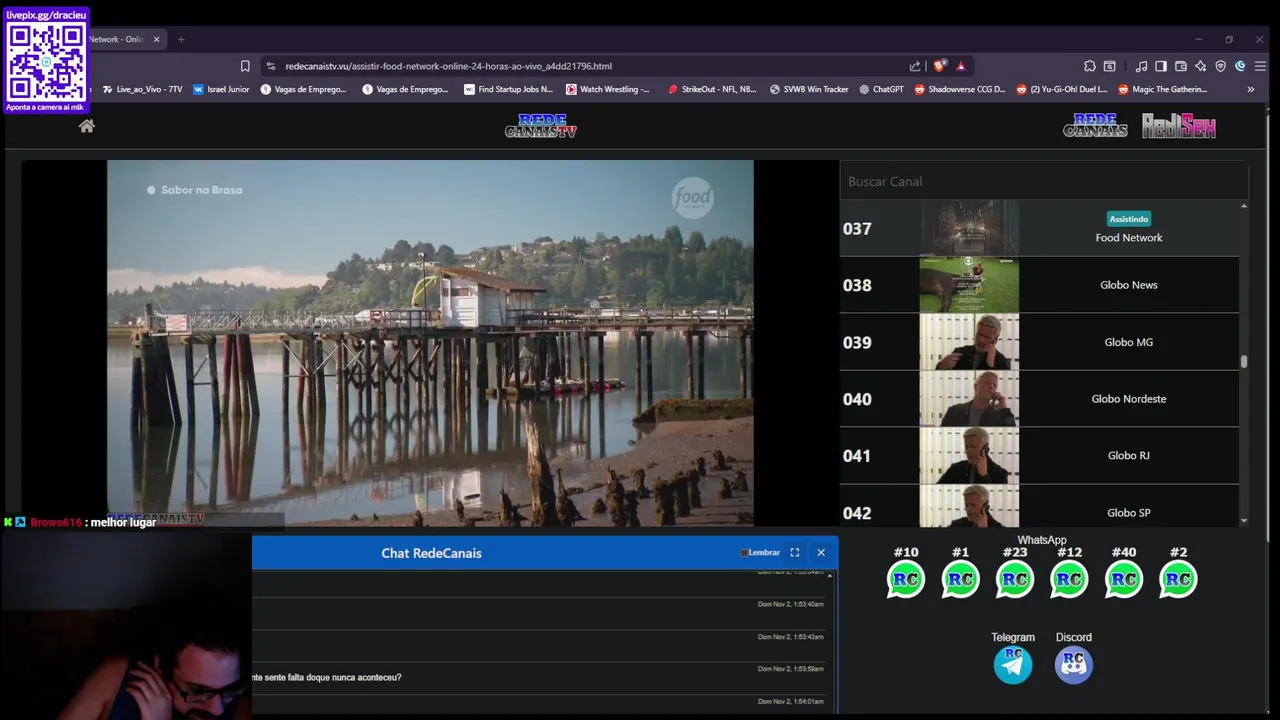The image size is (1280, 720).
Task: Select channel 038 Globo News
Action: coord(1039,285)
